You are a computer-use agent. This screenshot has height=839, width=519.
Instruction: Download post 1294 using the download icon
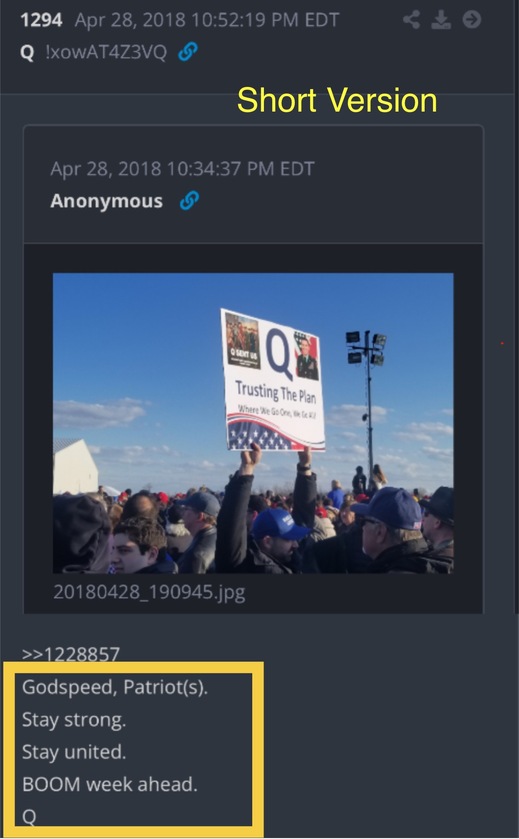[441, 20]
